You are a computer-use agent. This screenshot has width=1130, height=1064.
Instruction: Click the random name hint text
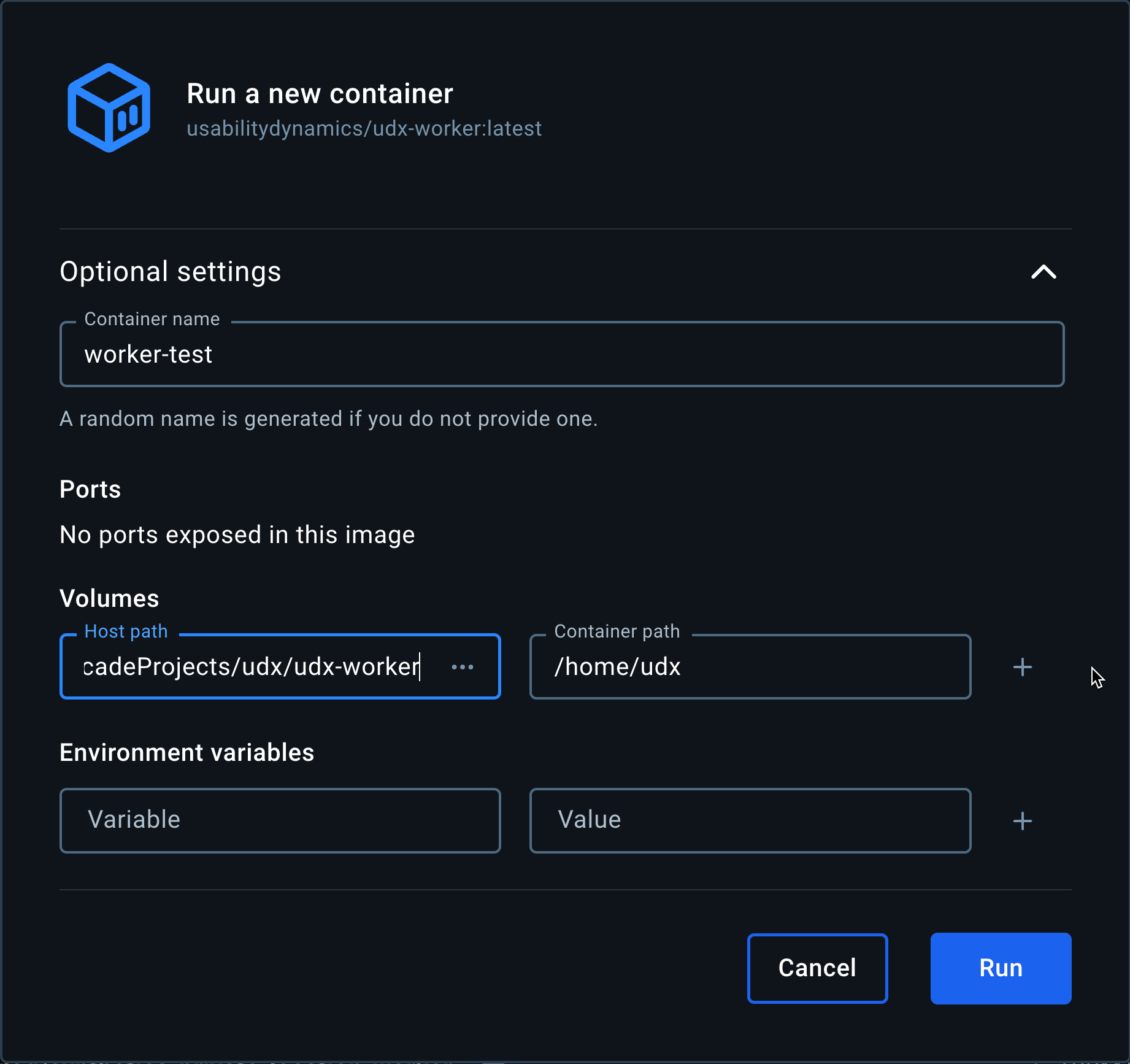point(328,418)
